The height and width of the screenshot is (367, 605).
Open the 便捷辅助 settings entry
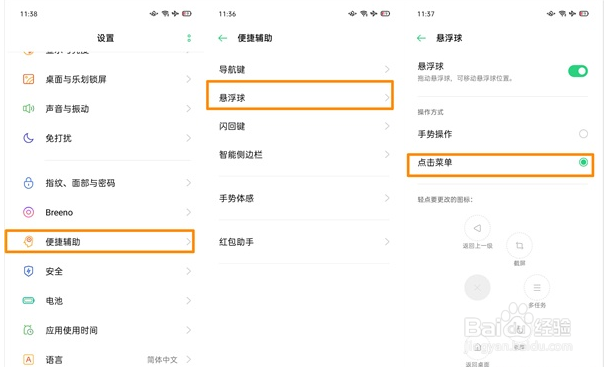100,242
